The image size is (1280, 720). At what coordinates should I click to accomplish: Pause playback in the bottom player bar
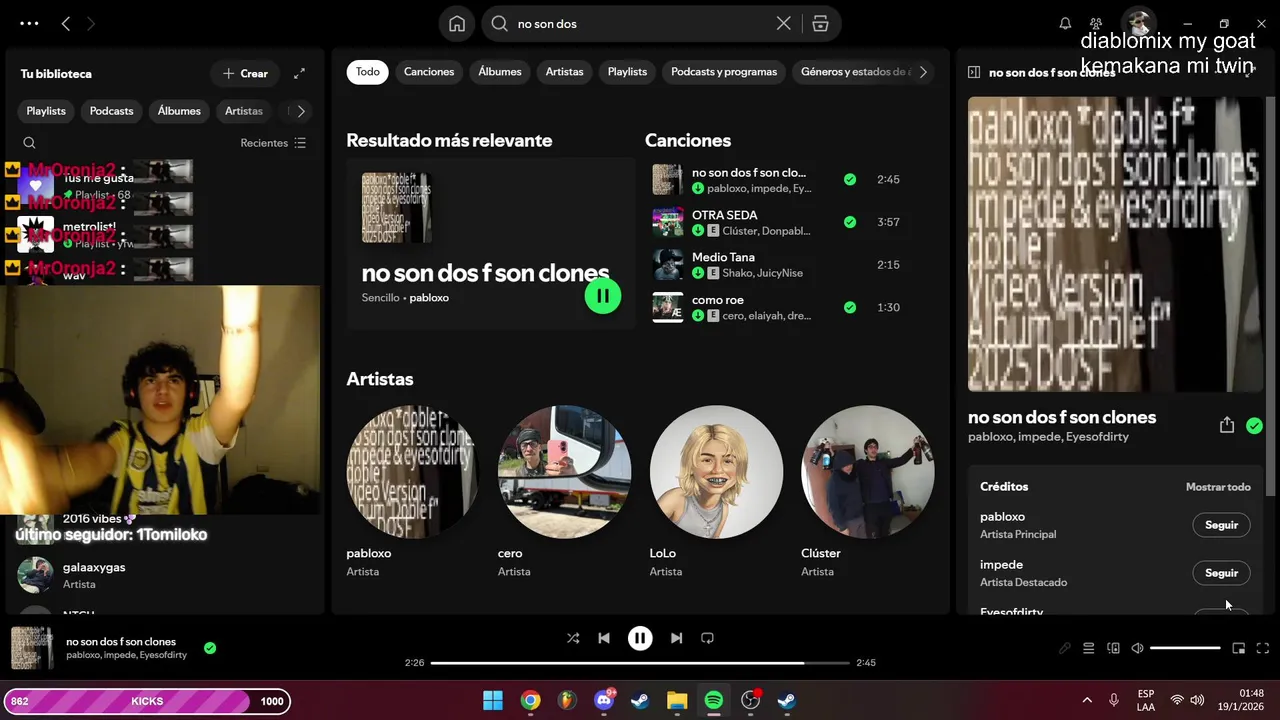coord(640,638)
